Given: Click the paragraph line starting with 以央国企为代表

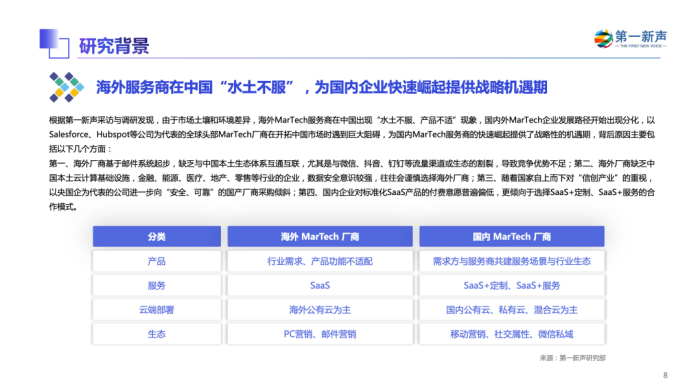Looking at the screenshot, I should [352, 192].
